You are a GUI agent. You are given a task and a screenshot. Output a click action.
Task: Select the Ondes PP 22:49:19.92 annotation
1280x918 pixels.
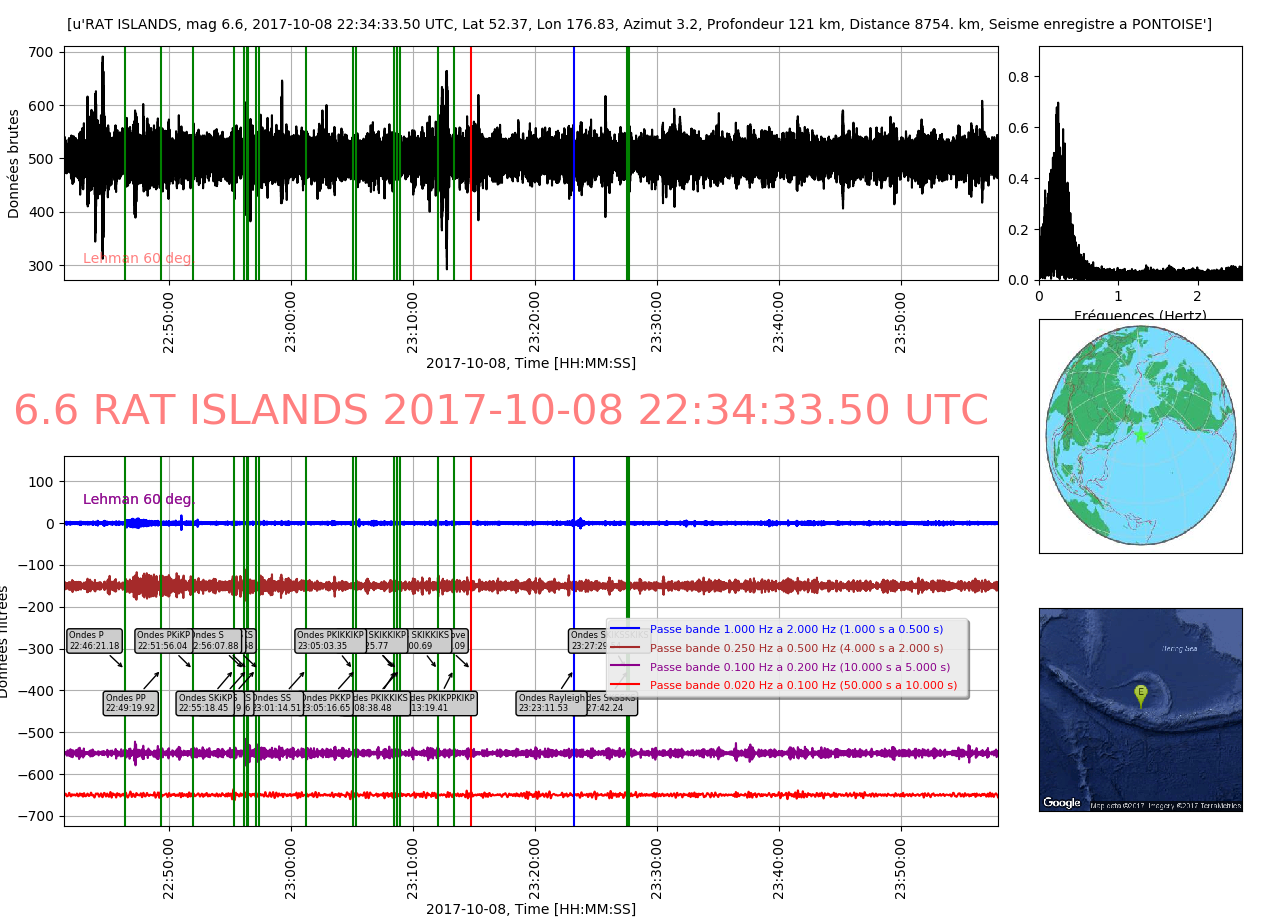131,703
